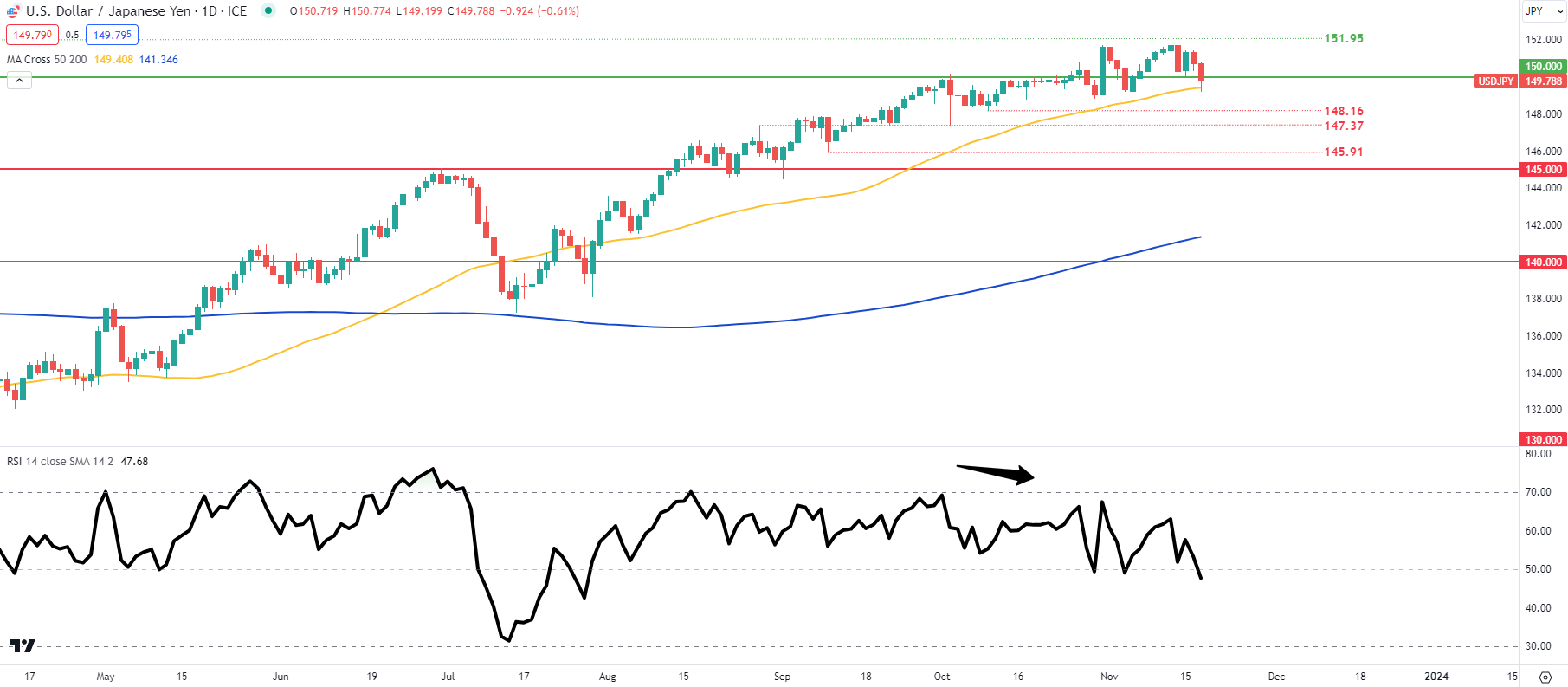Open the chart settings gear icon
The height and width of the screenshot is (687, 1568).
pos(1545,677)
